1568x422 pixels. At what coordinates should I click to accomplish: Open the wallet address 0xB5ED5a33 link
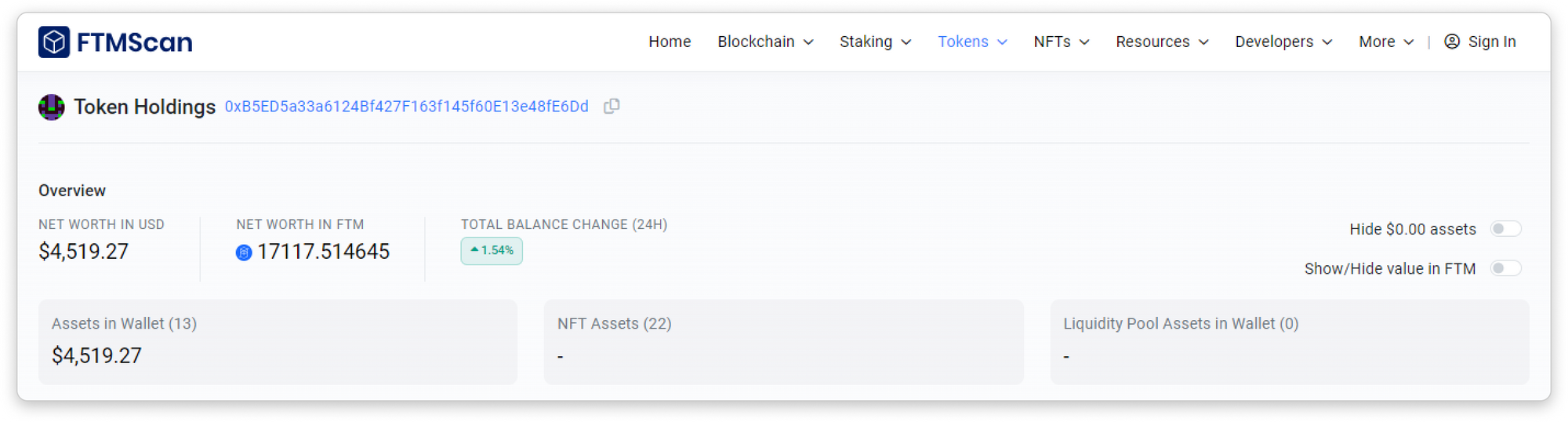(406, 107)
